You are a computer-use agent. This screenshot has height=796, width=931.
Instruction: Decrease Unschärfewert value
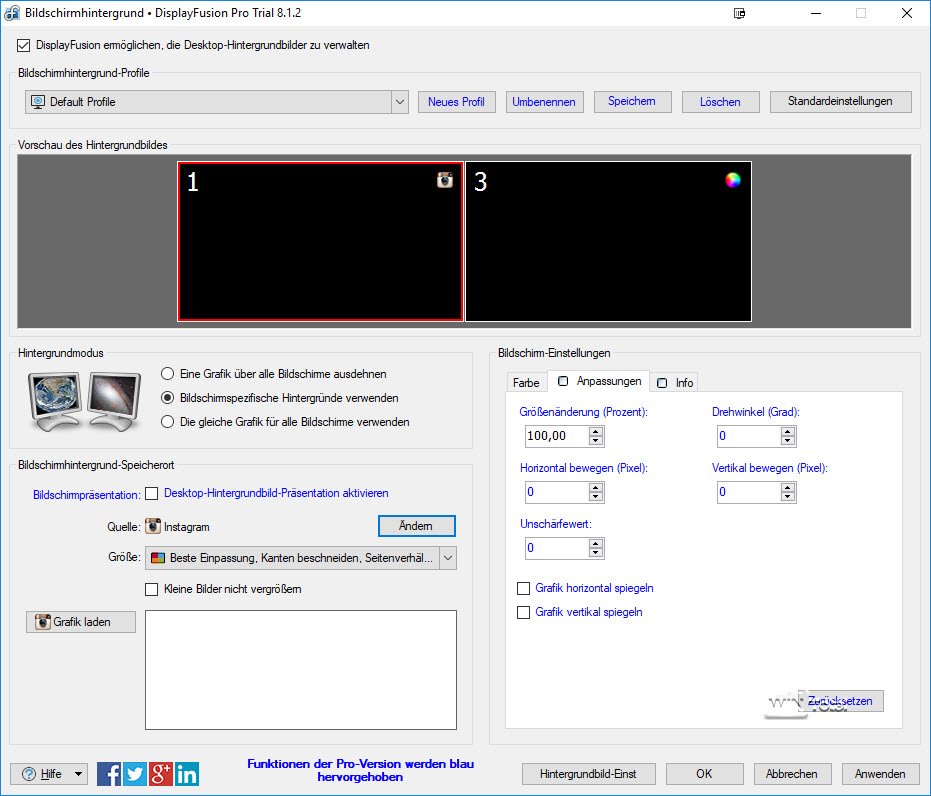[x=596, y=553]
